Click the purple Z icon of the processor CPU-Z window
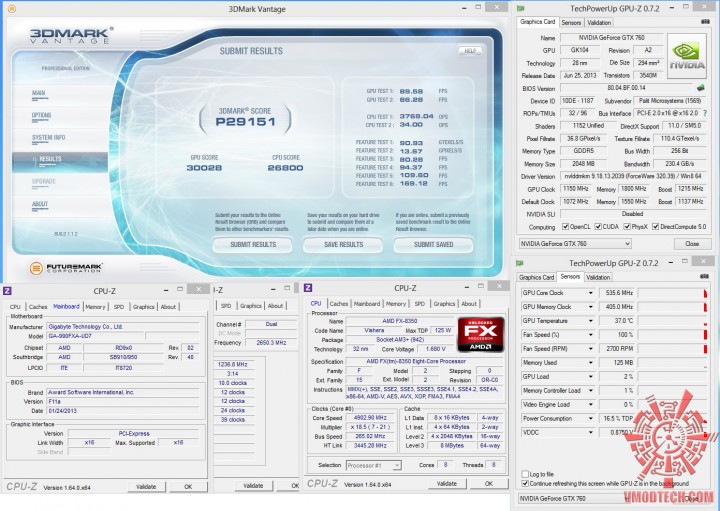 click(308, 288)
